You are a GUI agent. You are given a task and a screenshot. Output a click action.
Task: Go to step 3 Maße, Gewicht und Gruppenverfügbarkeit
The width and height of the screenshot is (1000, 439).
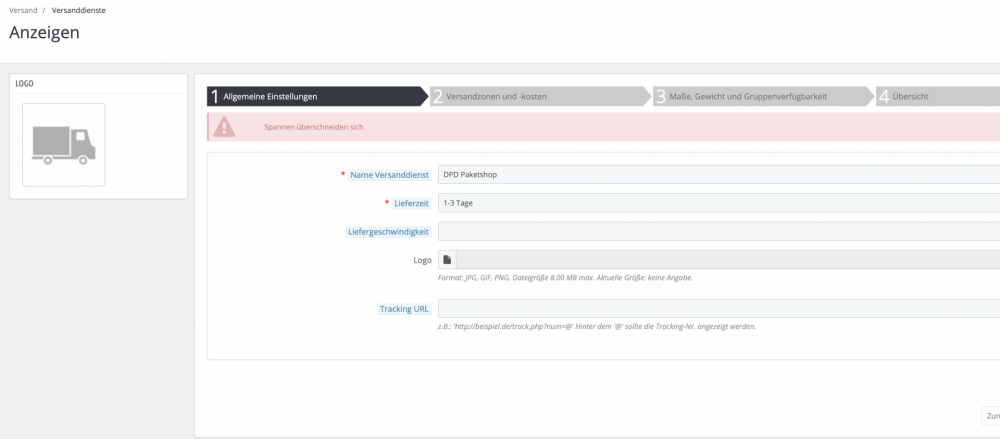(763, 96)
